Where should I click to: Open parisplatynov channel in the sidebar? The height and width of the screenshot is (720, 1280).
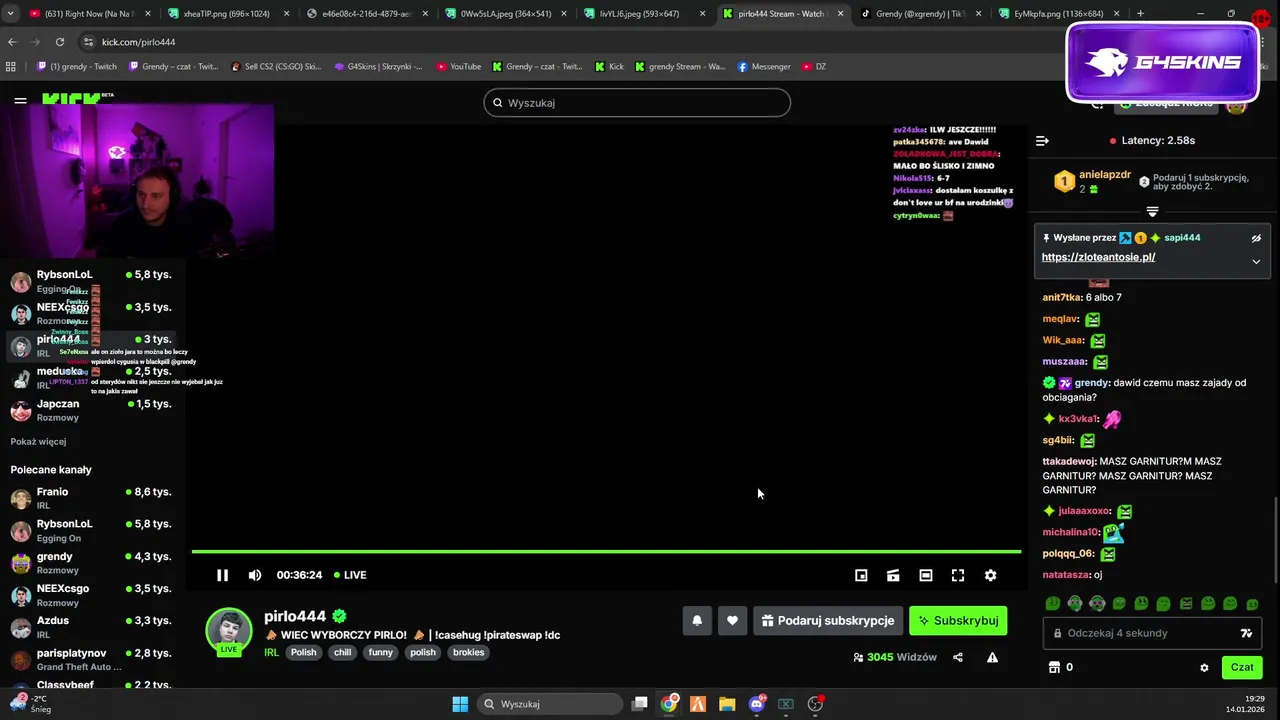92,660
